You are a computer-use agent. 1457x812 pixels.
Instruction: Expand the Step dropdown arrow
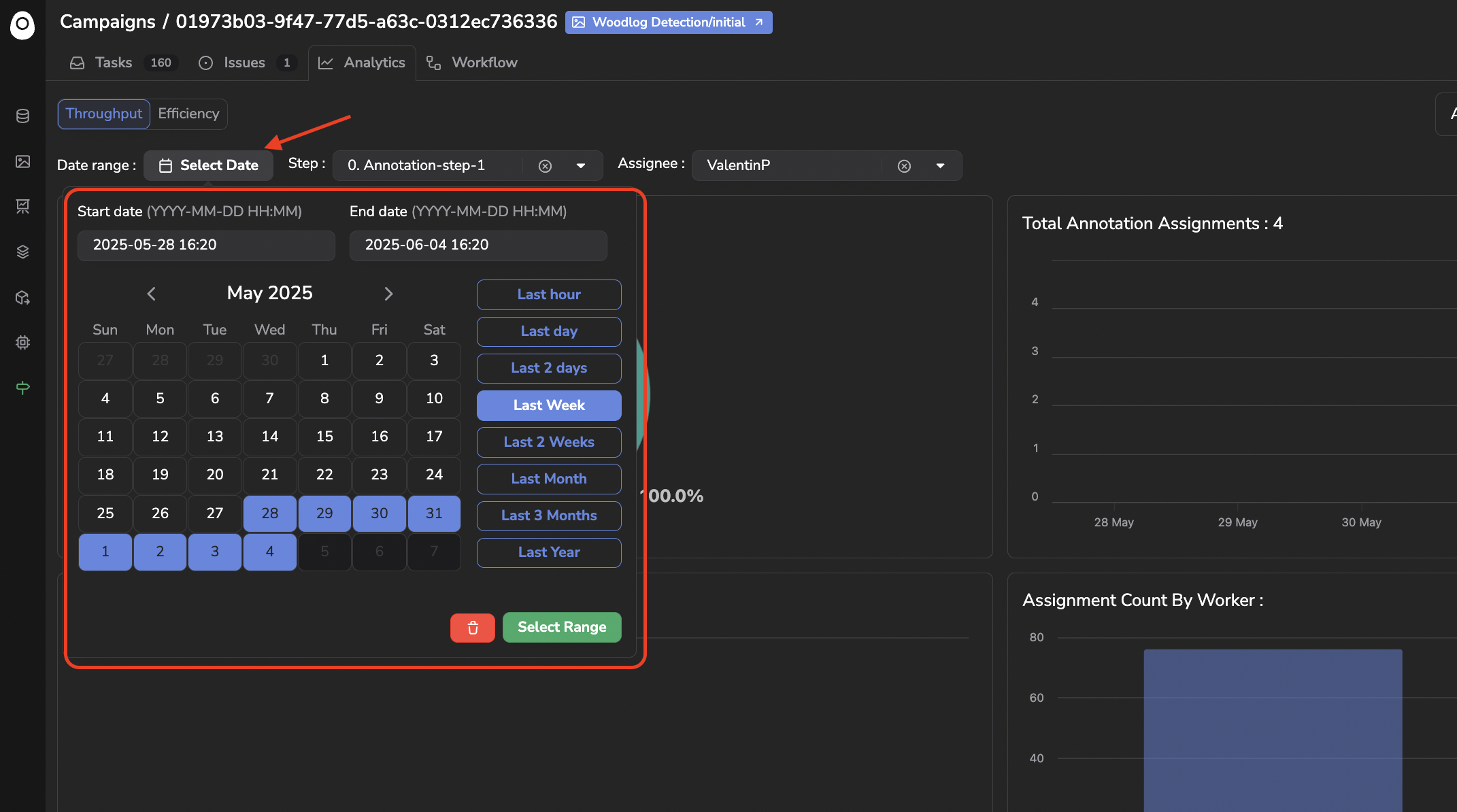[x=581, y=166]
